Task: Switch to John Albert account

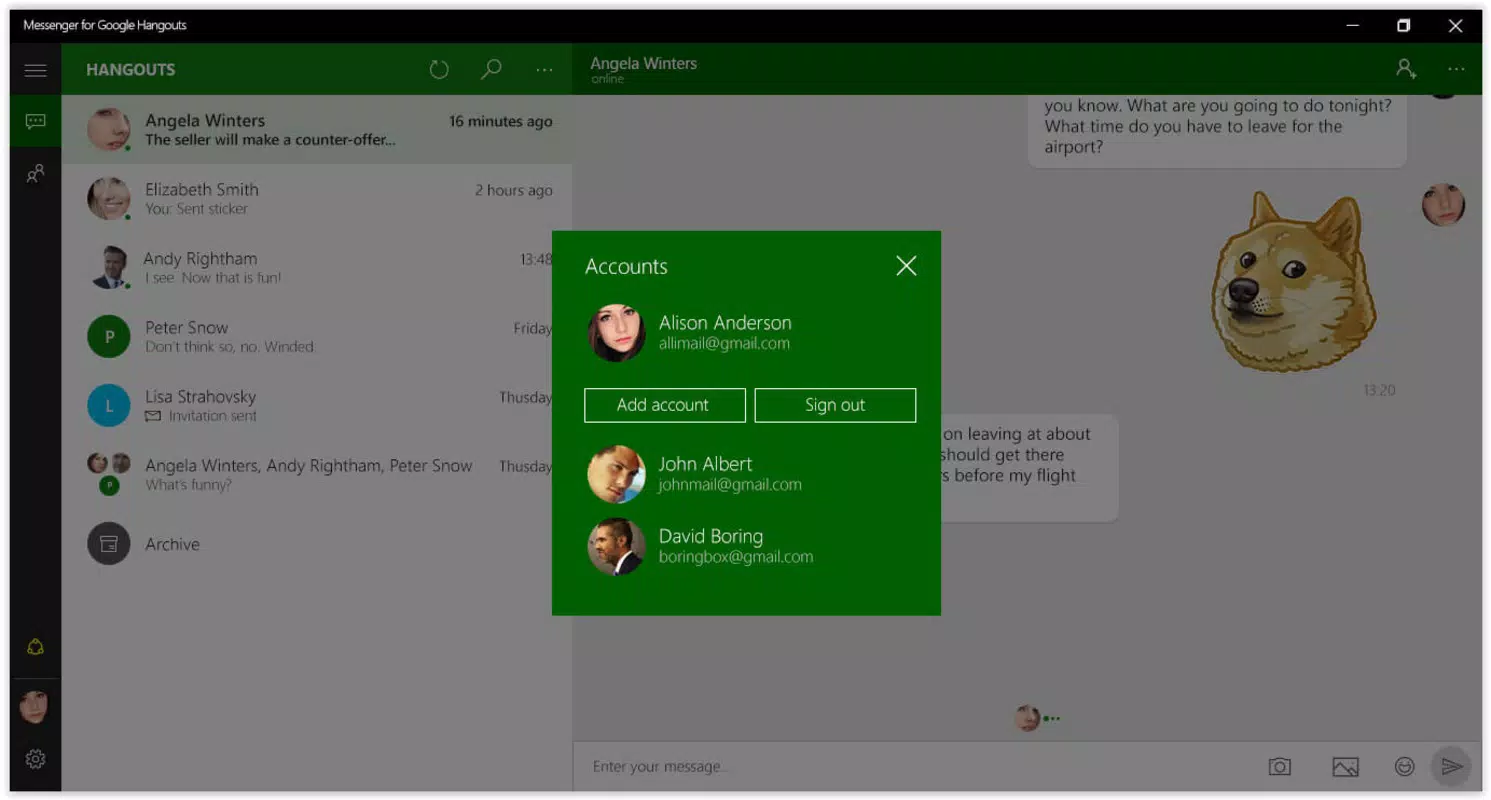Action: [x=747, y=474]
